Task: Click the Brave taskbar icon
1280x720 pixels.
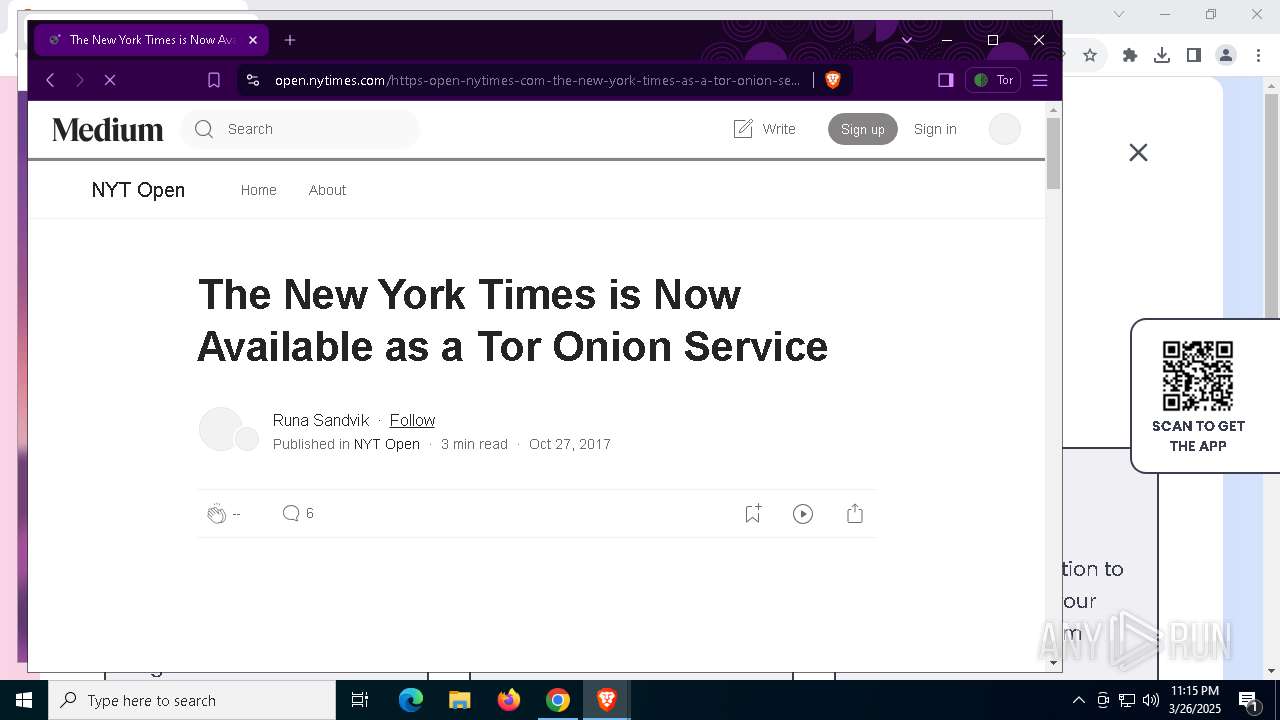Action: (606, 700)
